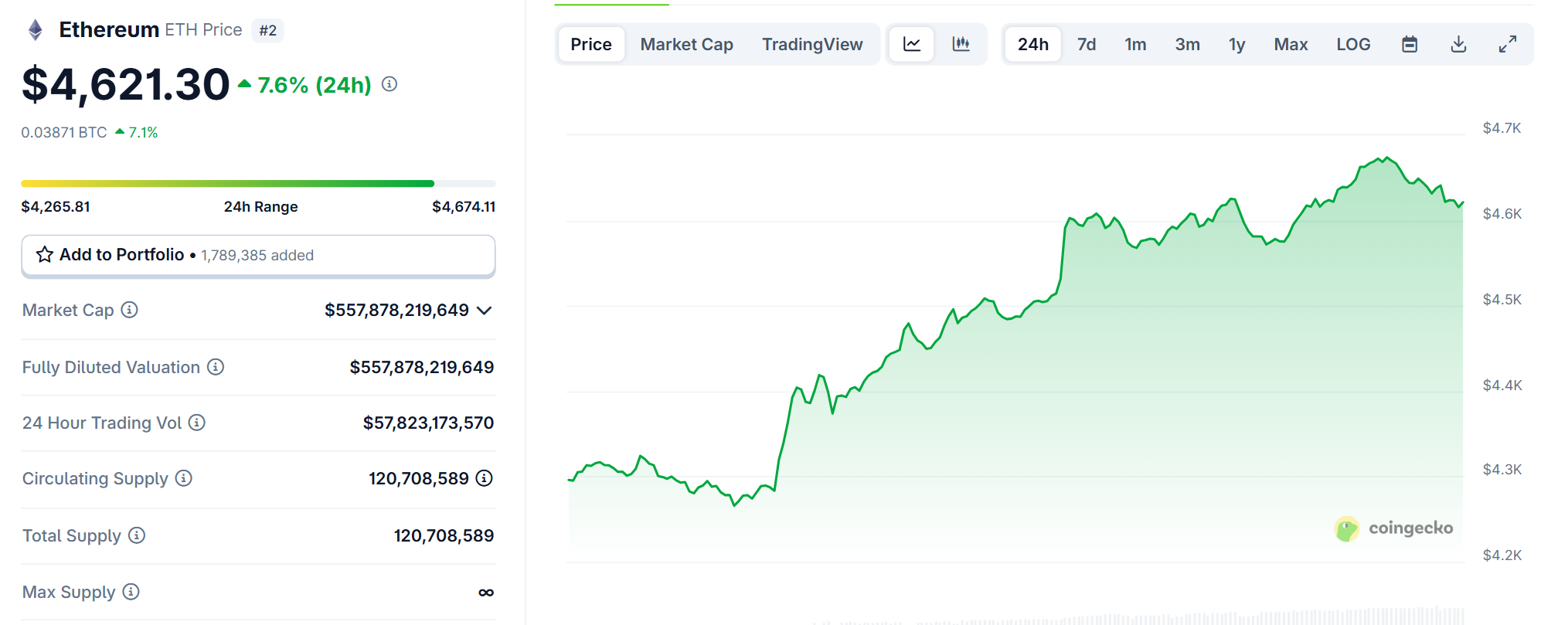Select the 1m time range
Screen dimensions: 1568x625
point(1135,44)
